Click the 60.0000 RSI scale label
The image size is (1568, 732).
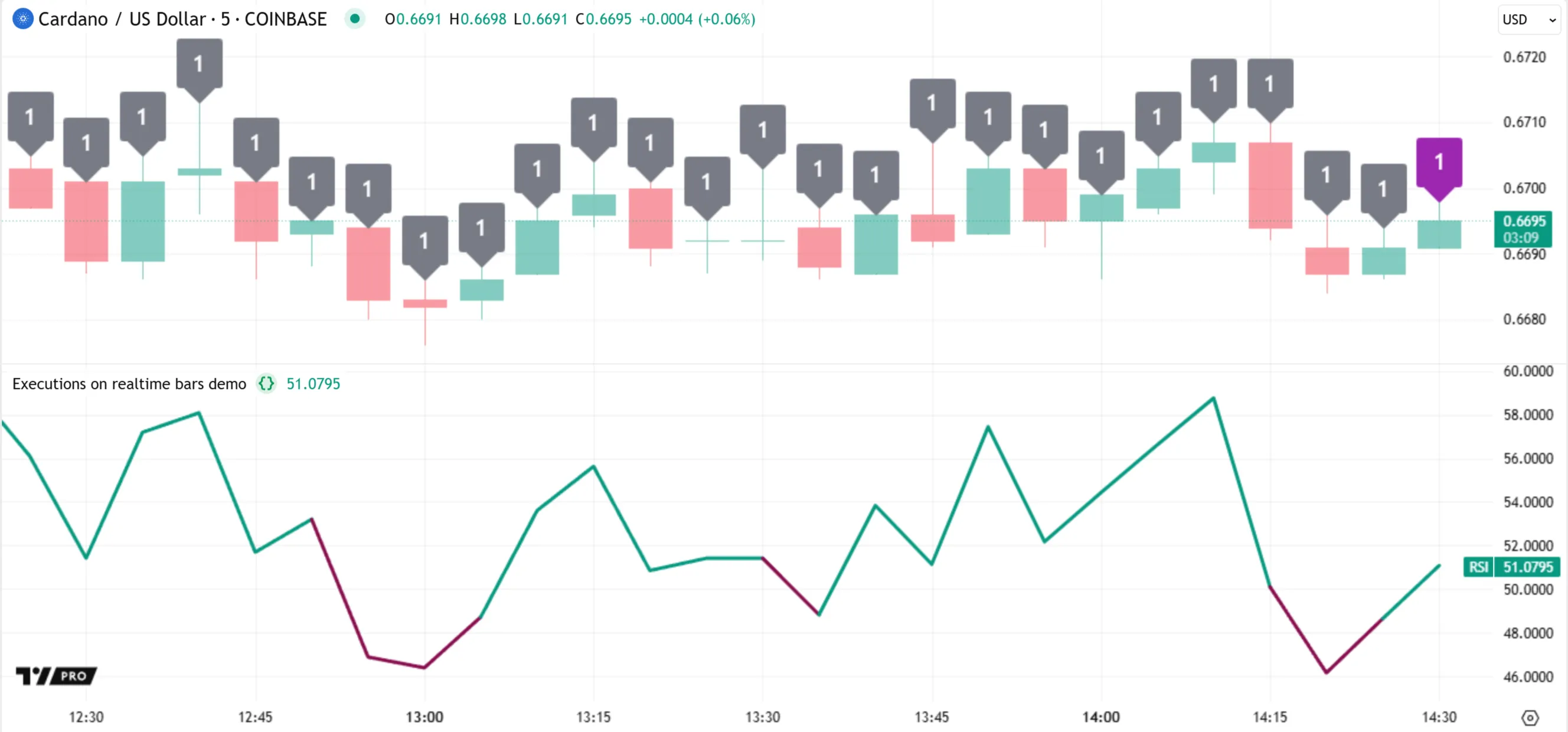(1528, 371)
